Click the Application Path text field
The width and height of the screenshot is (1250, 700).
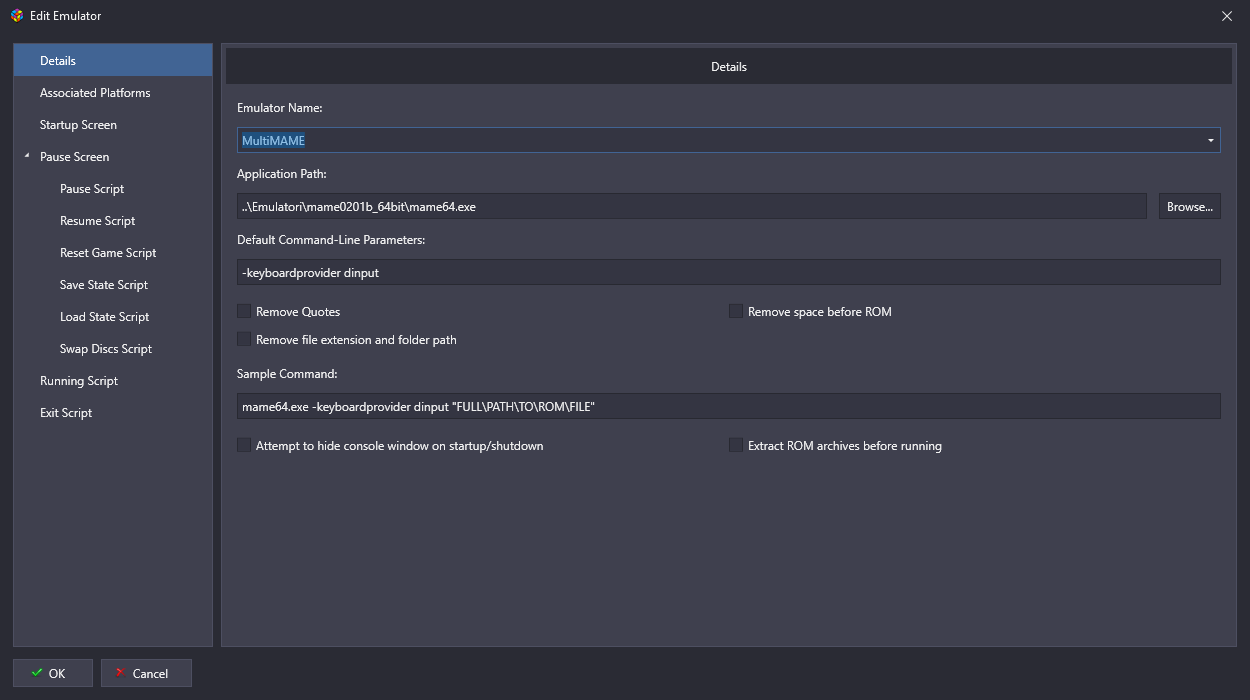692,206
